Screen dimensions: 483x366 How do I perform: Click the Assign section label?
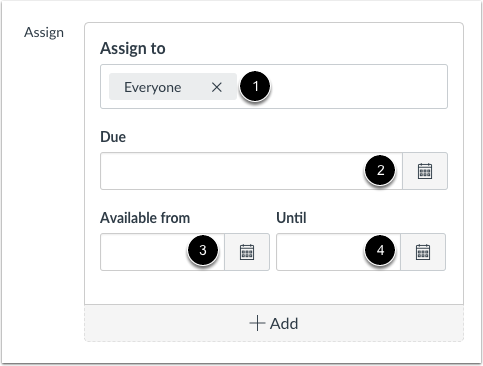click(x=44, y=33)
